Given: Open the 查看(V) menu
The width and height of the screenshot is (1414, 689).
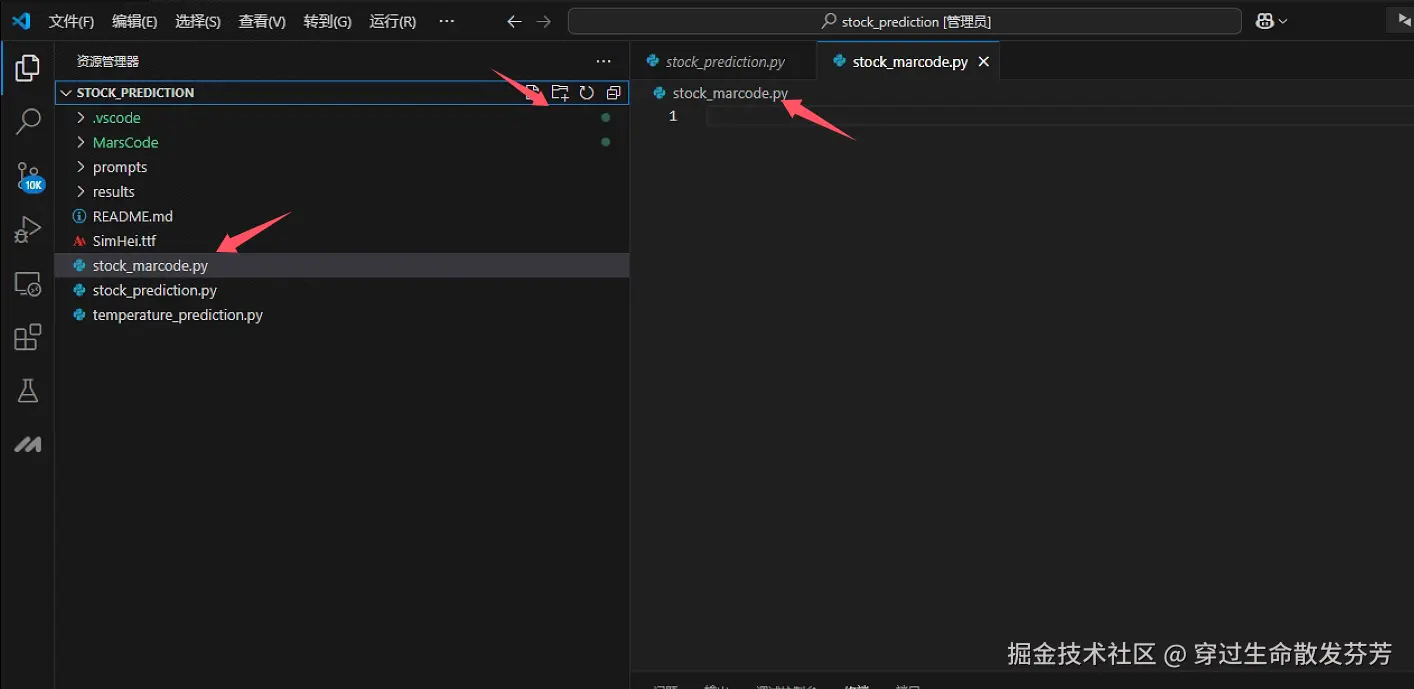Looking at the screenshot, I should click(x=262, y=21).
